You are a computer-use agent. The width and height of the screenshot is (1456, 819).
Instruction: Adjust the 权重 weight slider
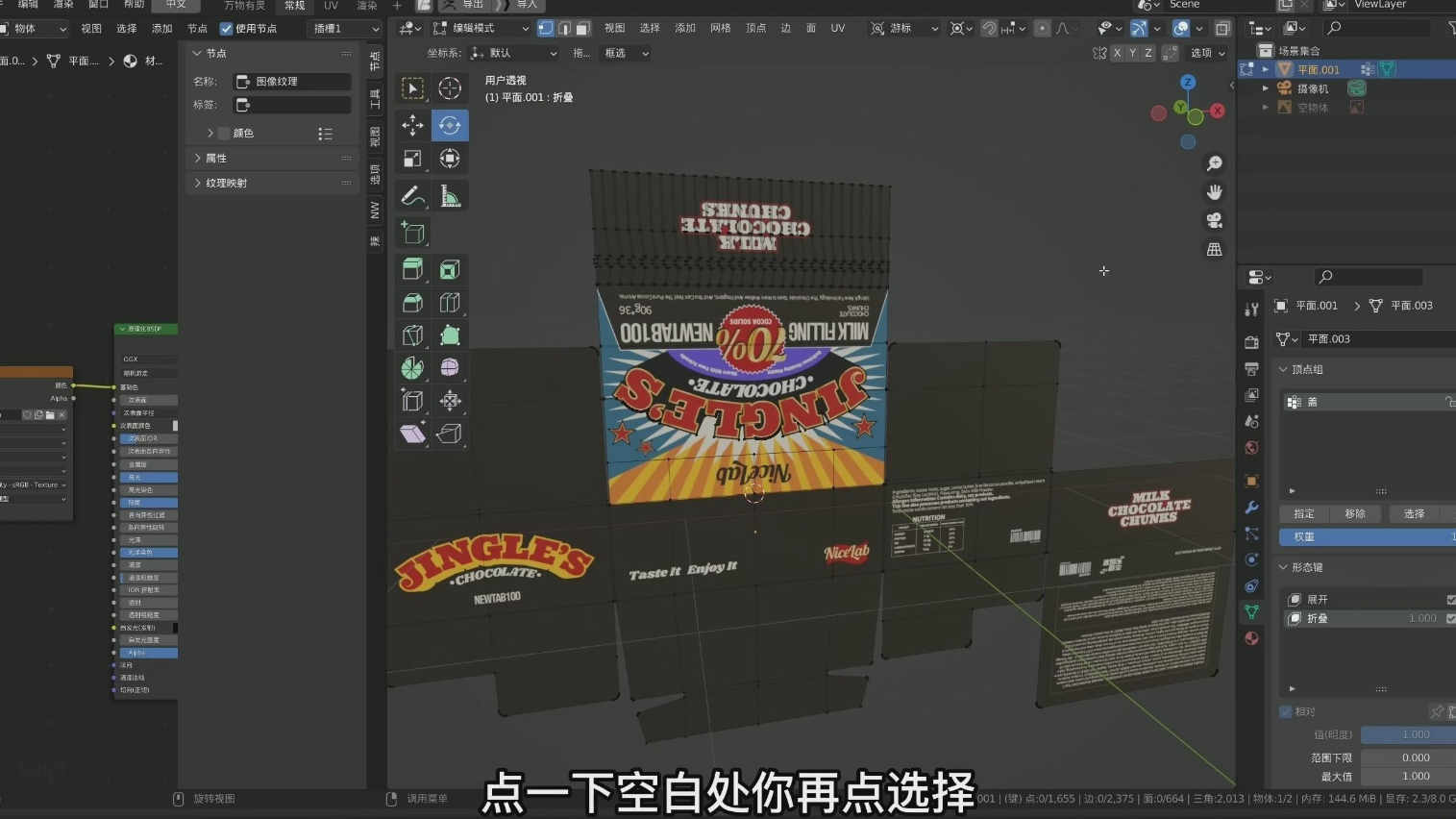[1368, 537]
